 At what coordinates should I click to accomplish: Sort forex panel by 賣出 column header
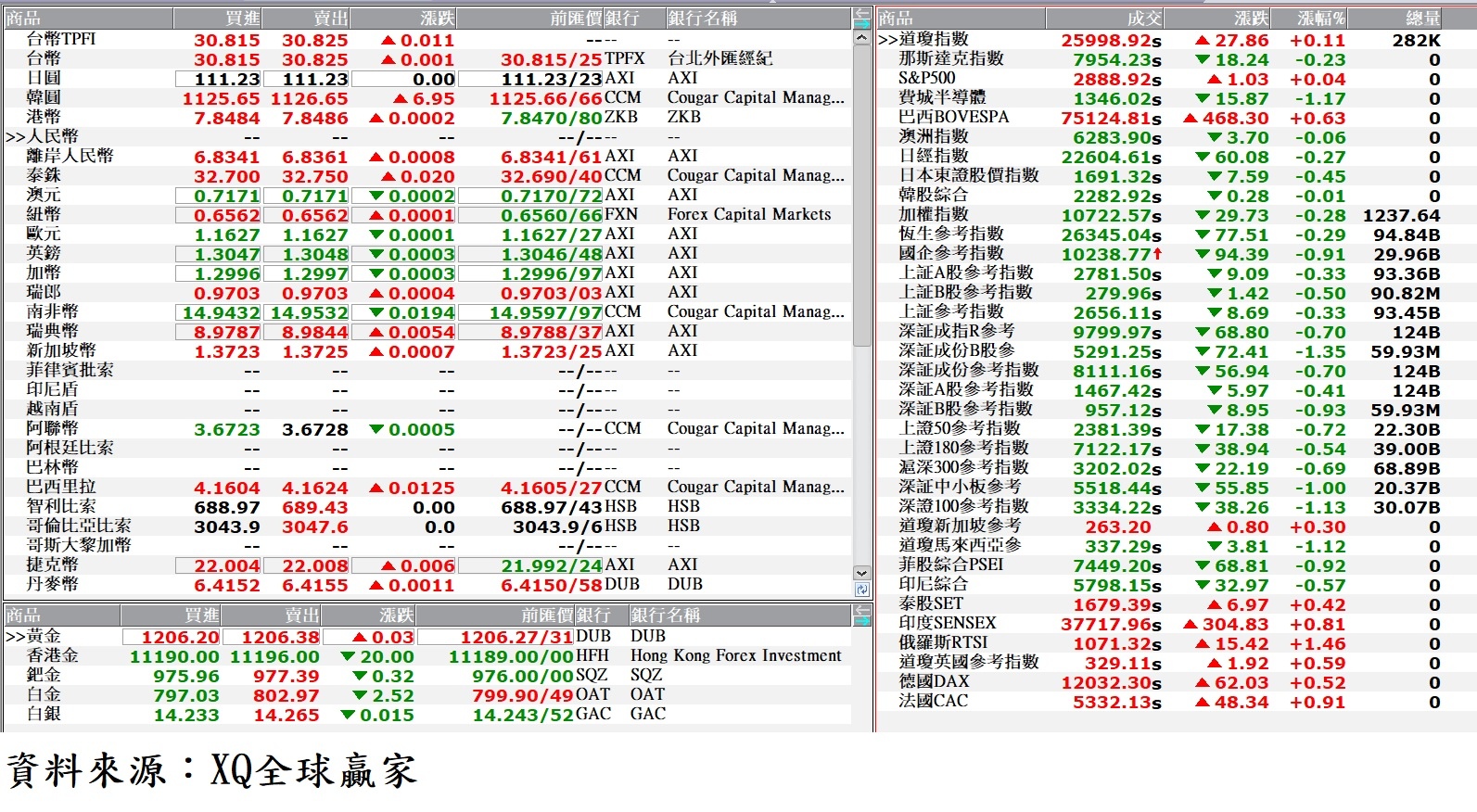coord(306,19)
